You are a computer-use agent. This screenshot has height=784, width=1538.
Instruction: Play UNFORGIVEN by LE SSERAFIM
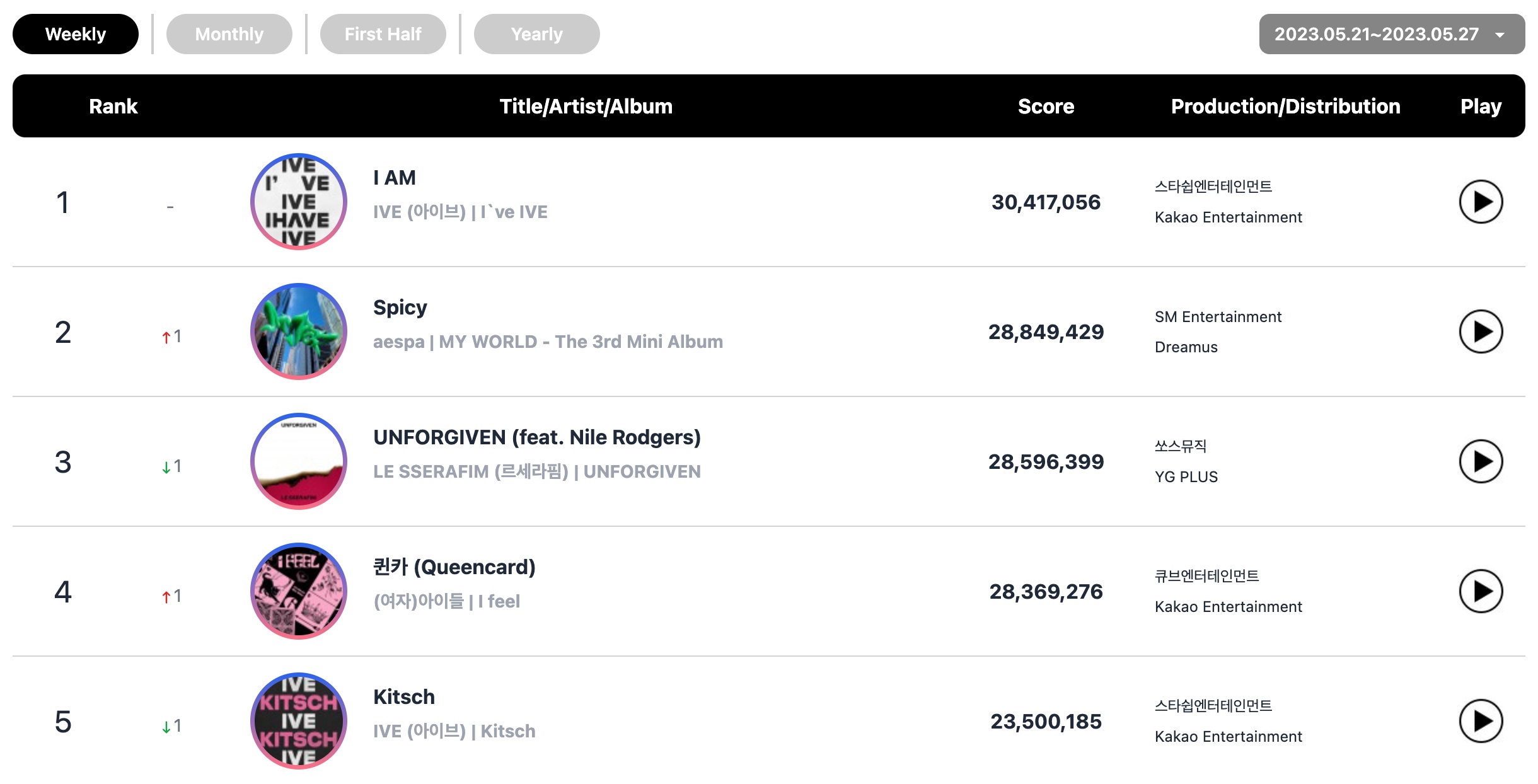[x=1481, y=461]
